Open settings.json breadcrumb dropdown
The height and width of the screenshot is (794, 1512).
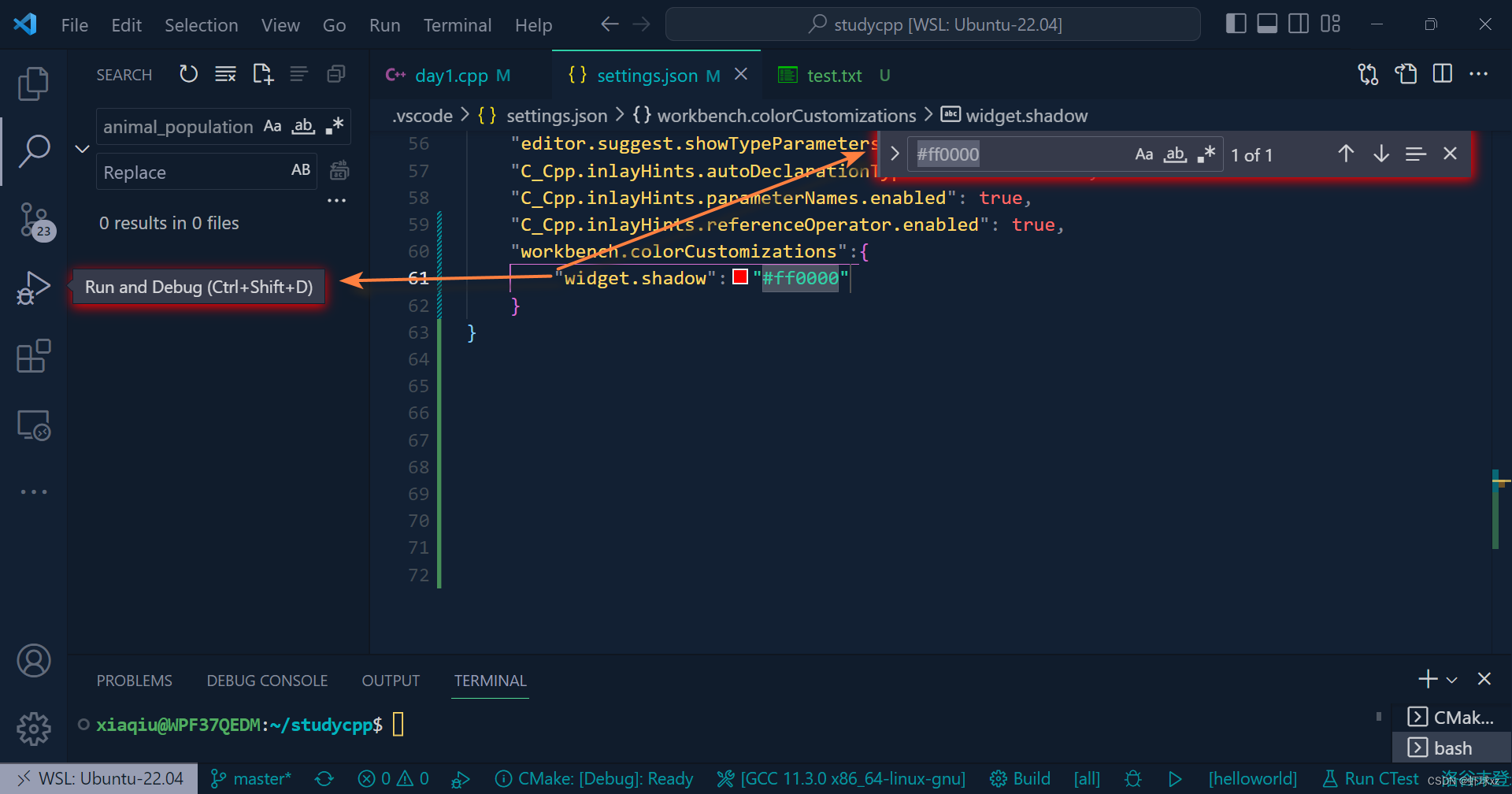click(x=542, y=116)
